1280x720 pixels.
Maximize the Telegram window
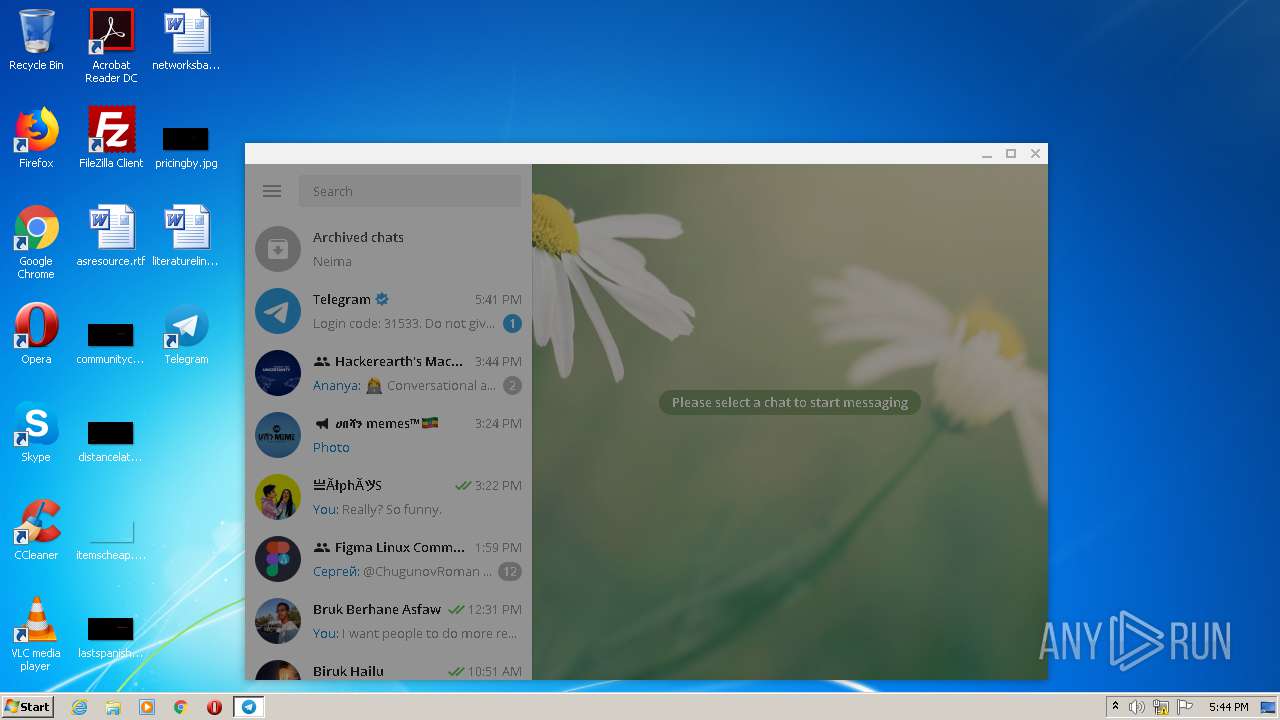click(x=1011, y=154)
